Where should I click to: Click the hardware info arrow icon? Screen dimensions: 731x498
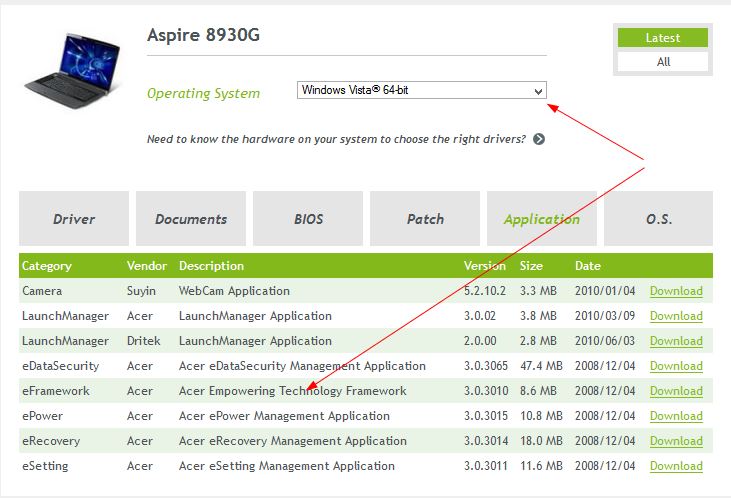tap(538, 139)
